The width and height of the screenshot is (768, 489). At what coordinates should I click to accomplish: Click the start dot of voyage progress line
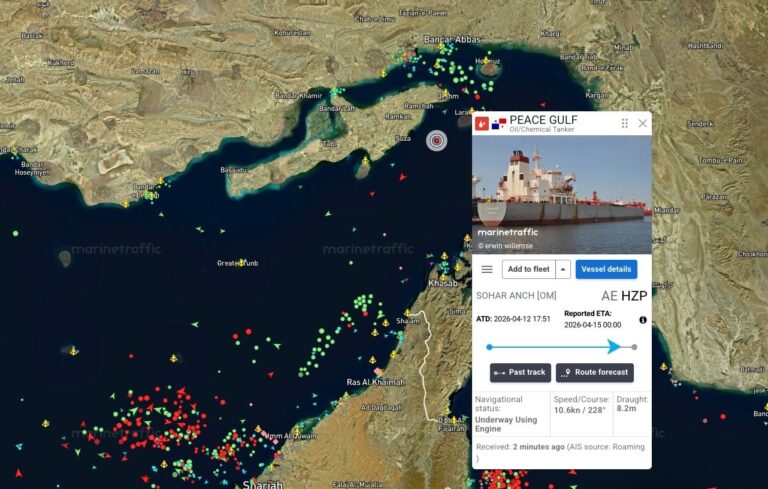point(489,347)
